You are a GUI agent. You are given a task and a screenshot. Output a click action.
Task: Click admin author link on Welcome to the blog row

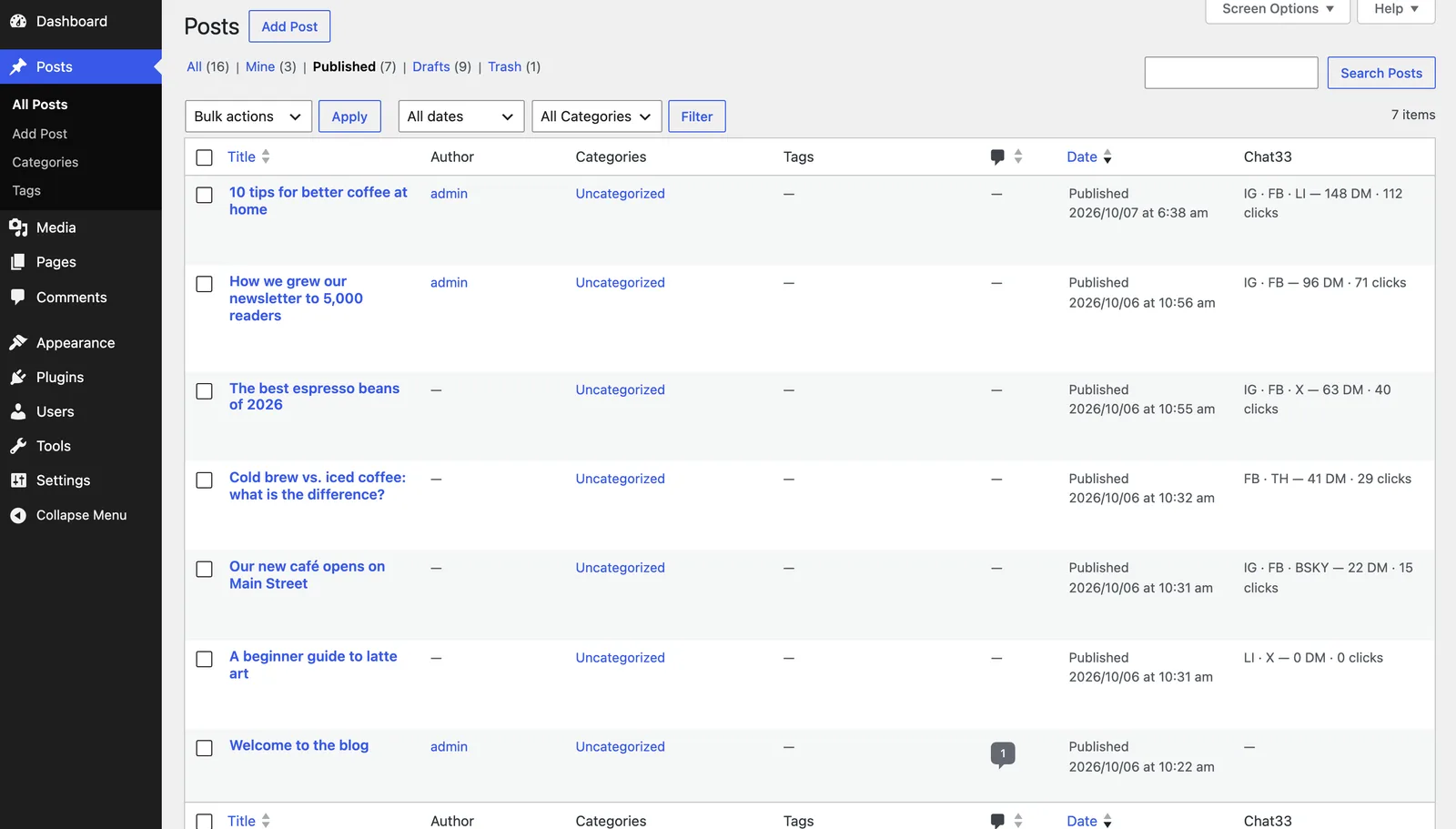click(x=449, y=747)
